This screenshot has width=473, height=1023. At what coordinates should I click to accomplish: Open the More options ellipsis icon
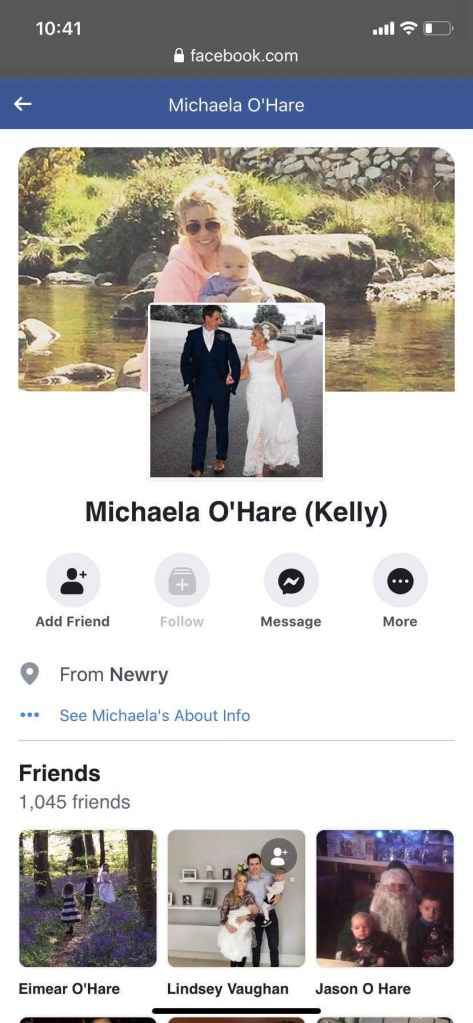pos(400,580)
